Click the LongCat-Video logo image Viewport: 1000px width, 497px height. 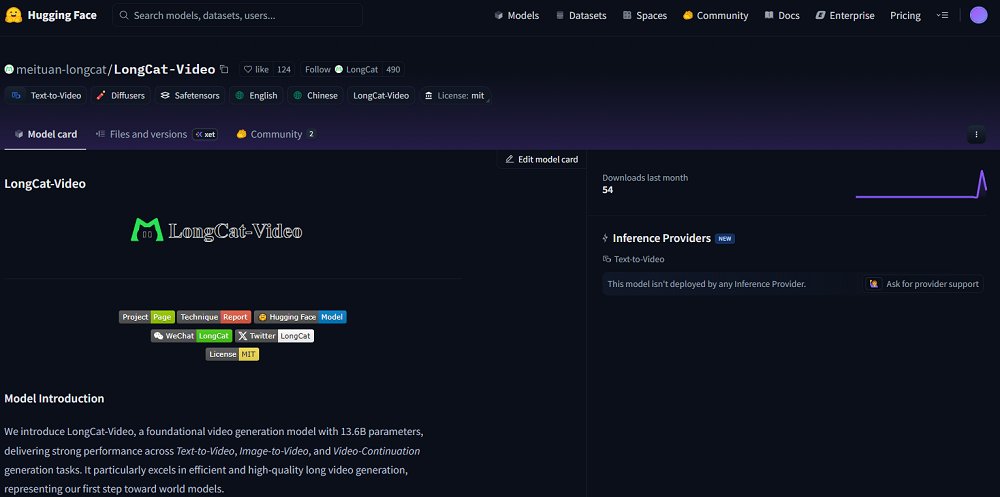[217, 231]
